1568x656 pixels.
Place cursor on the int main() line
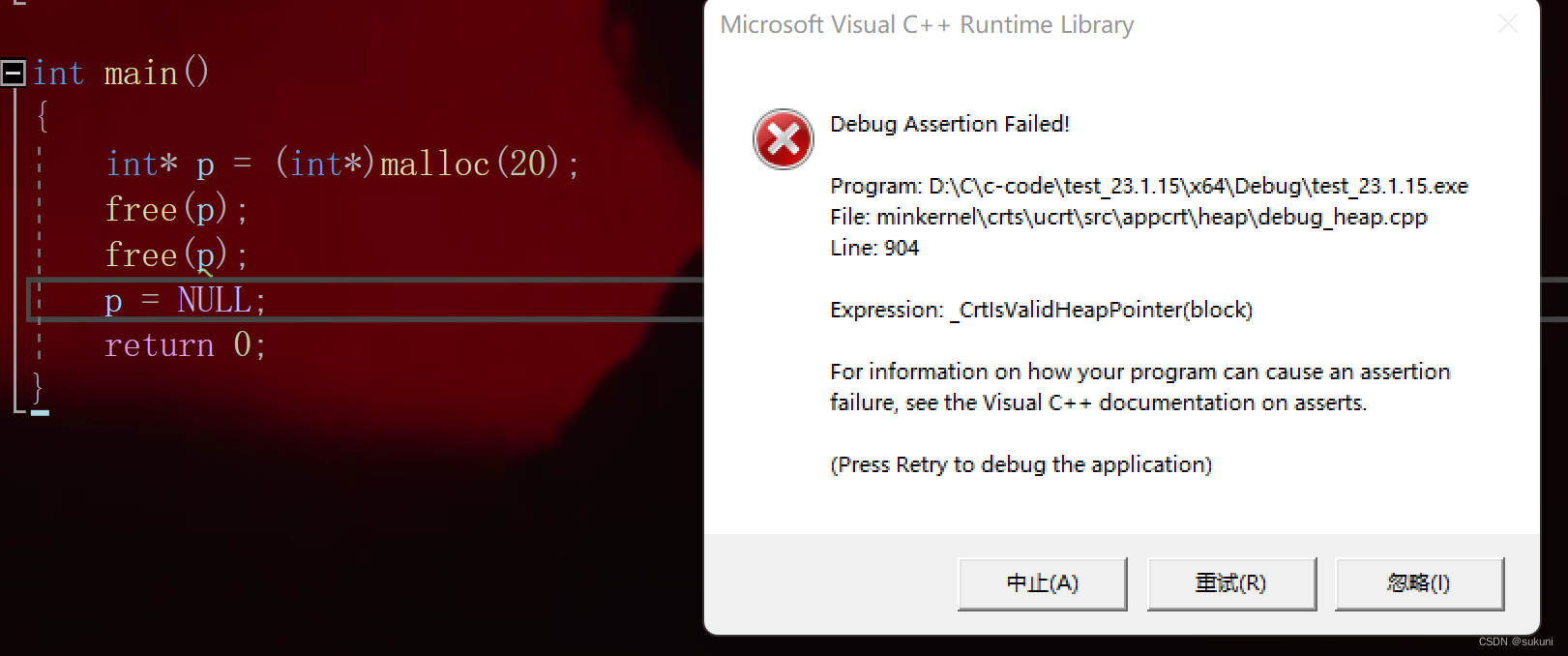[121, 74]
